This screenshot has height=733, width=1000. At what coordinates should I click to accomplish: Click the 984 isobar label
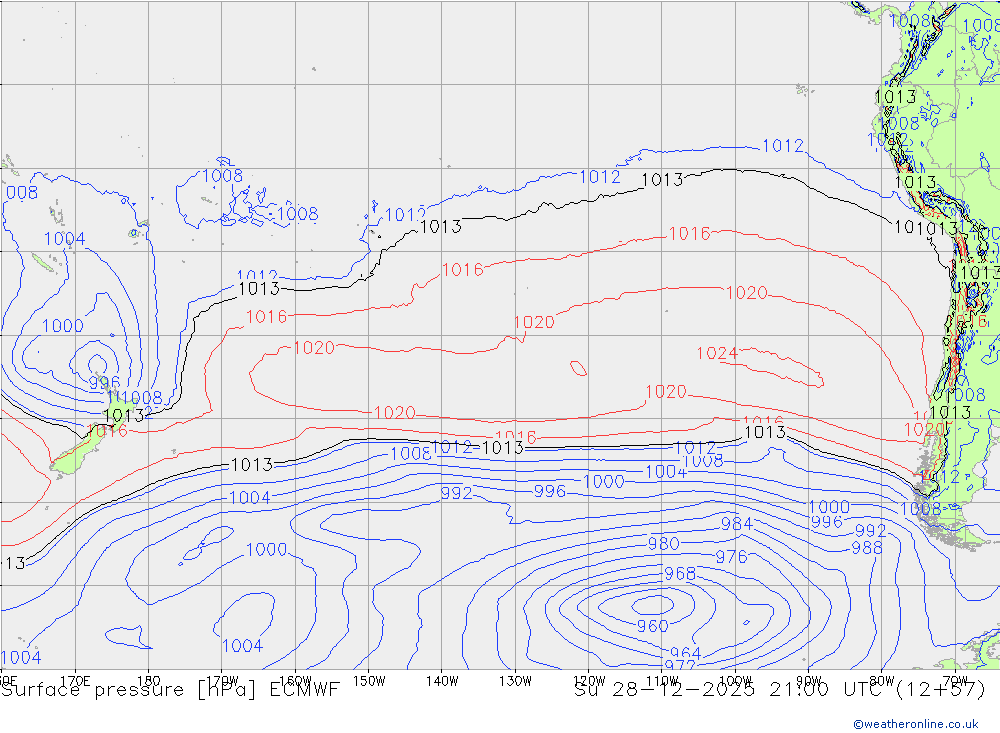737,524
